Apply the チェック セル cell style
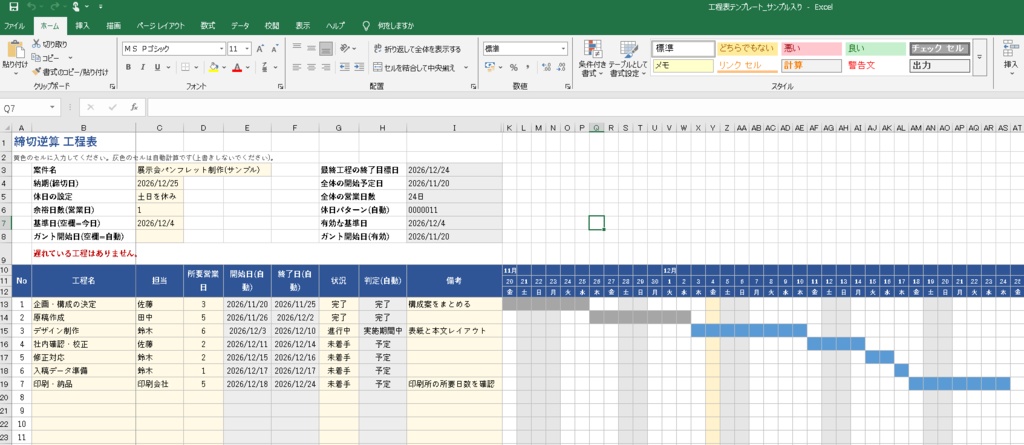This screenshot has height=445, width=1024. [x=940, y=48]
